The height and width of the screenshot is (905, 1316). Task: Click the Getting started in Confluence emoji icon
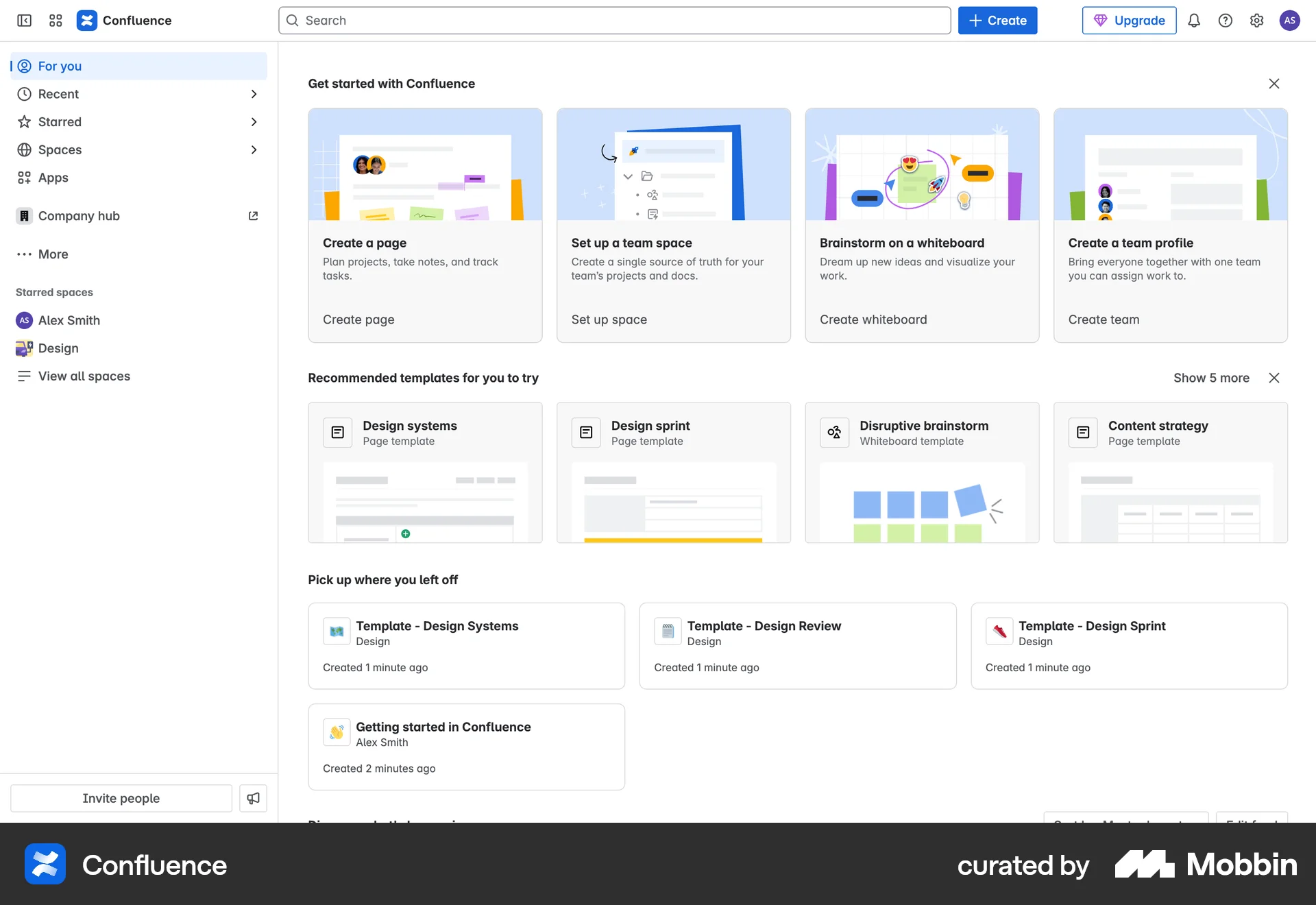(337, 732)
